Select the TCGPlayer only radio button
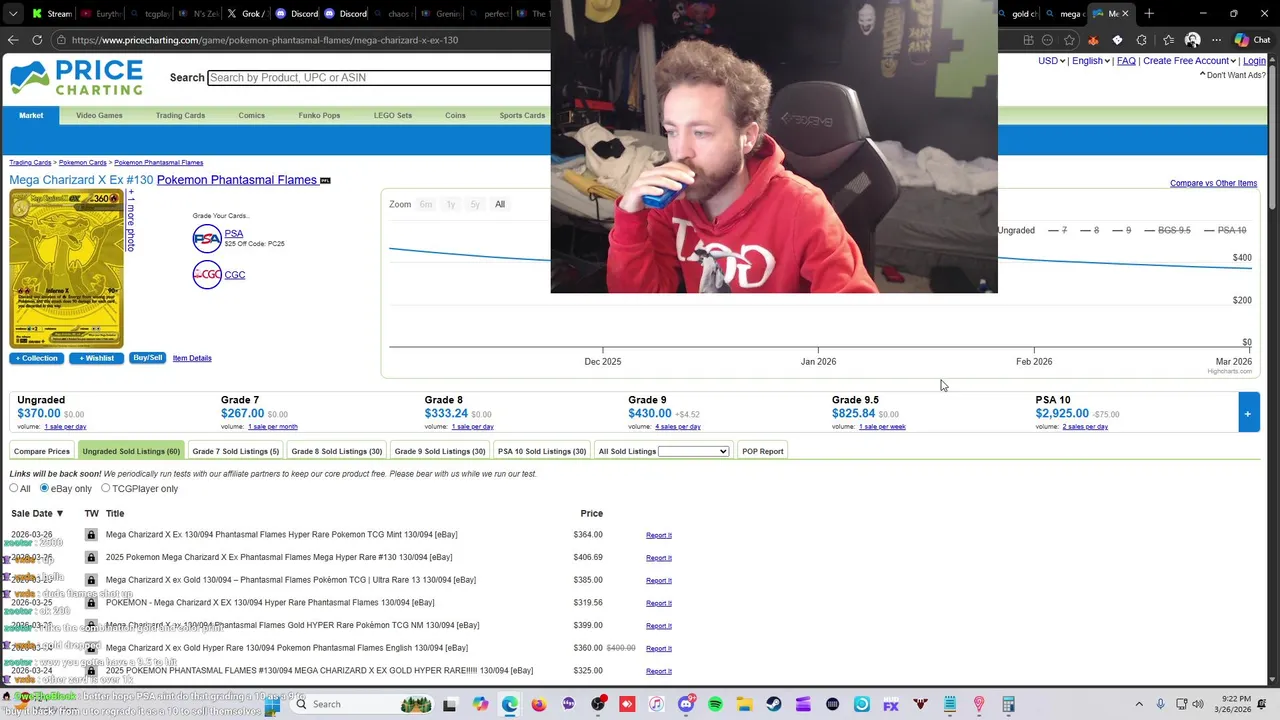Screen dimensions: 1280x720 pos(105,488)
